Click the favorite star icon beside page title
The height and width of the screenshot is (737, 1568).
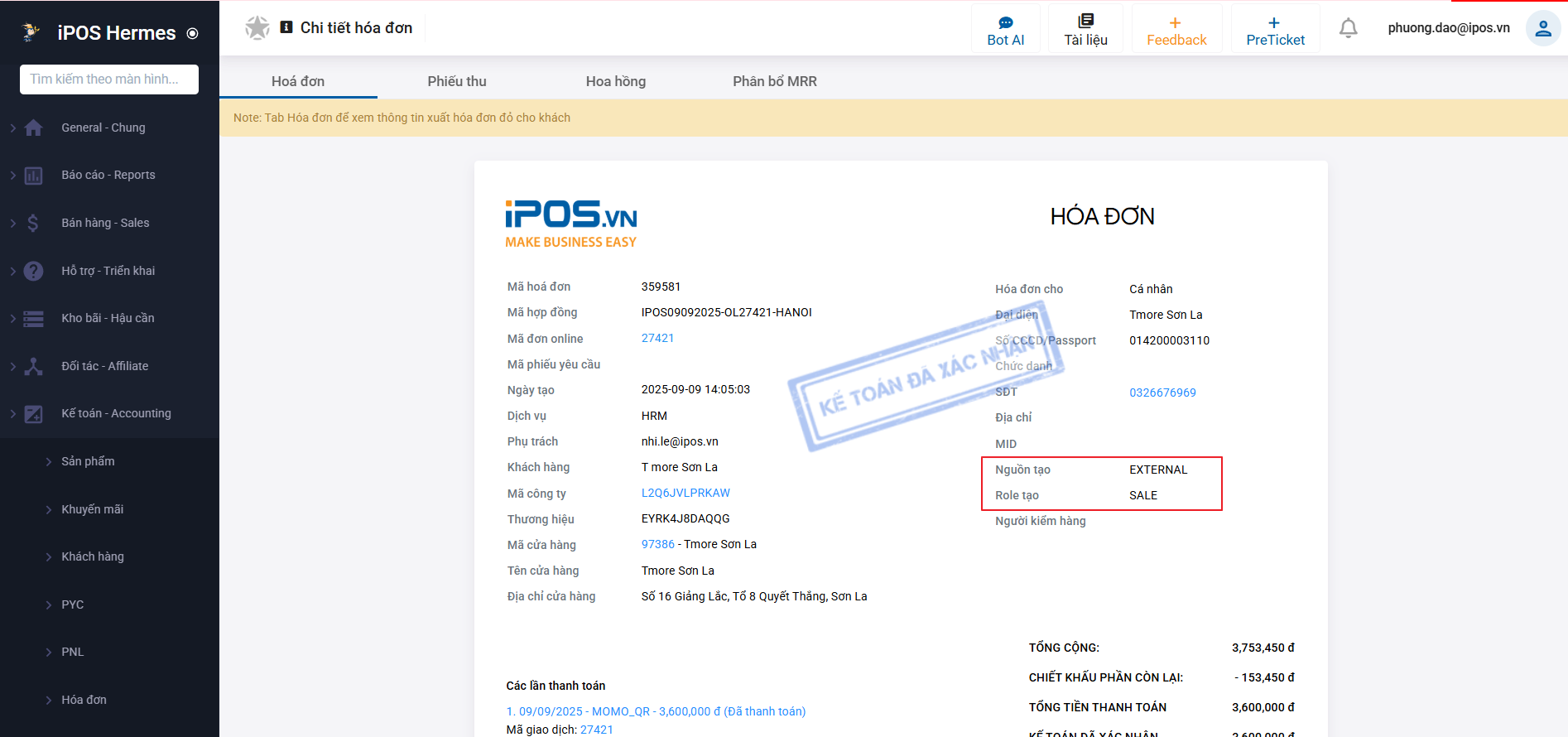[x=257, y=27]
